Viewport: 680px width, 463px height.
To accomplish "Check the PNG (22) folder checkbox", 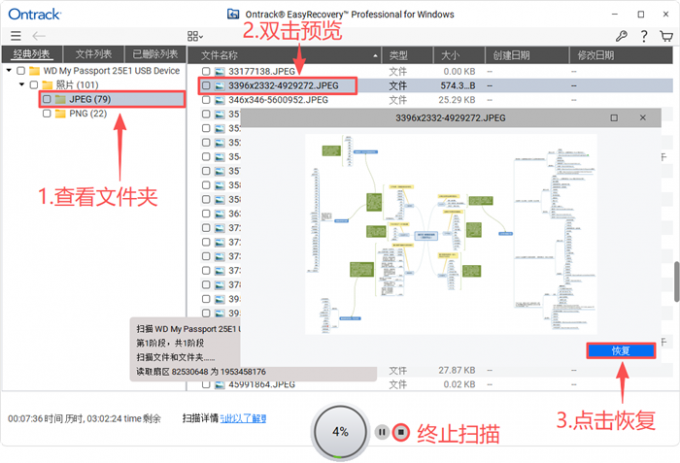I will (x=47, y=114).
